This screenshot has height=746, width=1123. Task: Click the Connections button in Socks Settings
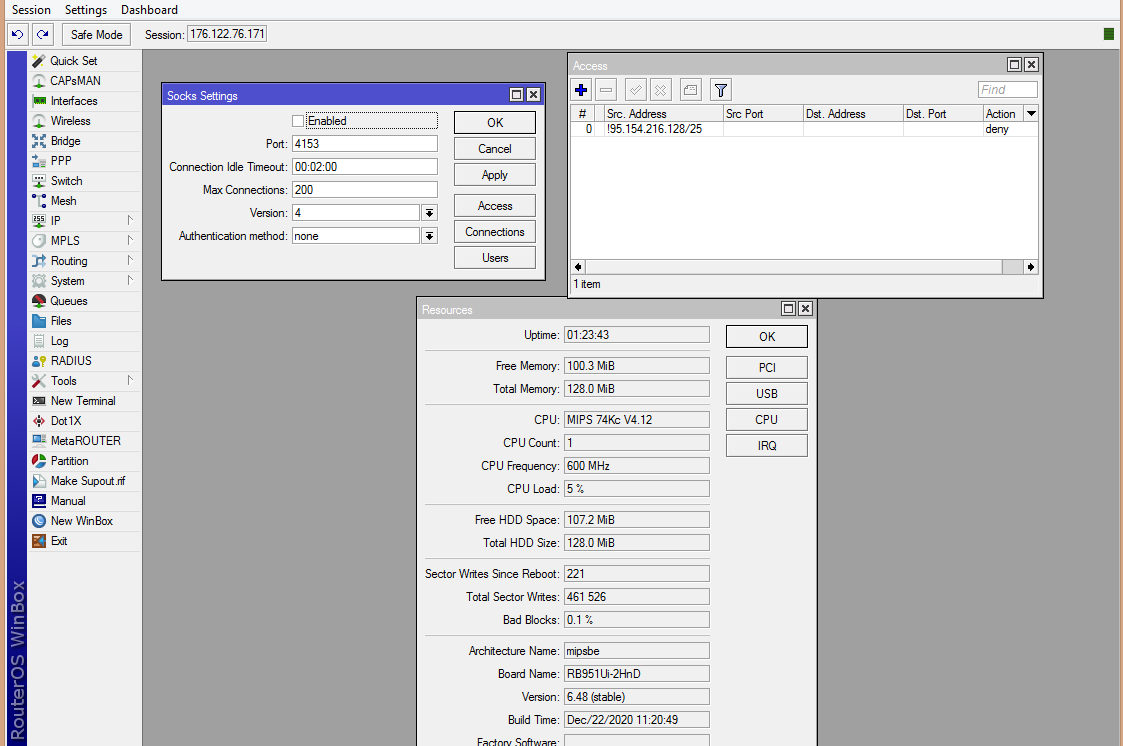495,232
